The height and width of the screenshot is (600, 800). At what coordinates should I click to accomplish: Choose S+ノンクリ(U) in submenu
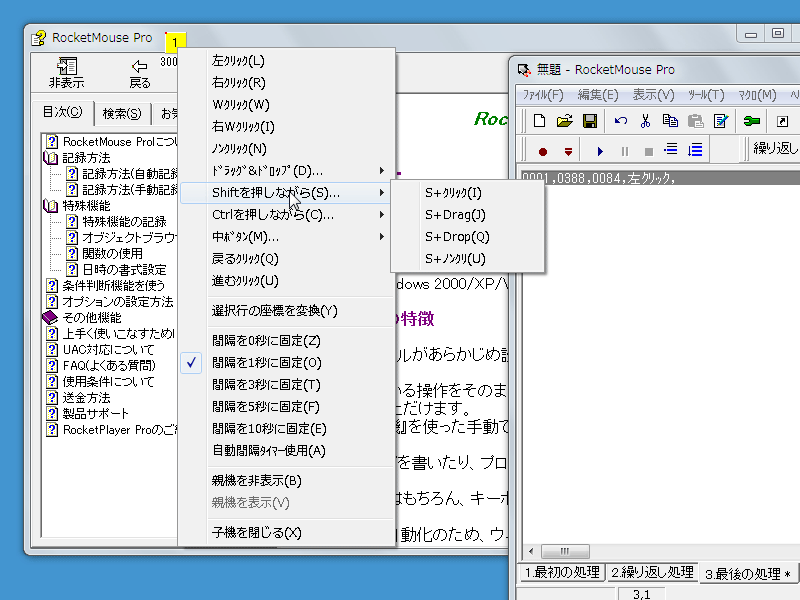coord(467,259)
